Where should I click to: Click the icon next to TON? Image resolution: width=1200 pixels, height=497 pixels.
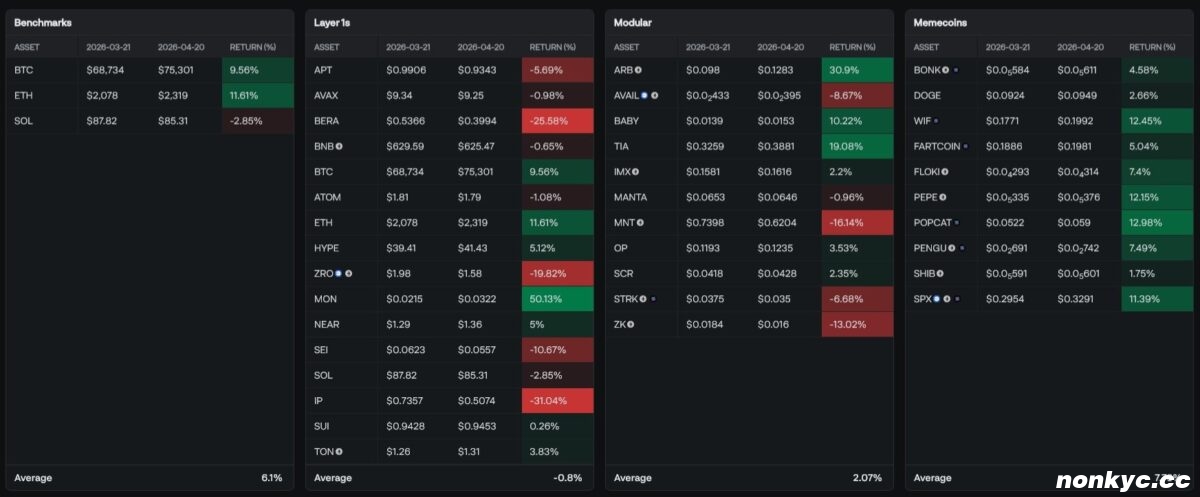(339, 452)
